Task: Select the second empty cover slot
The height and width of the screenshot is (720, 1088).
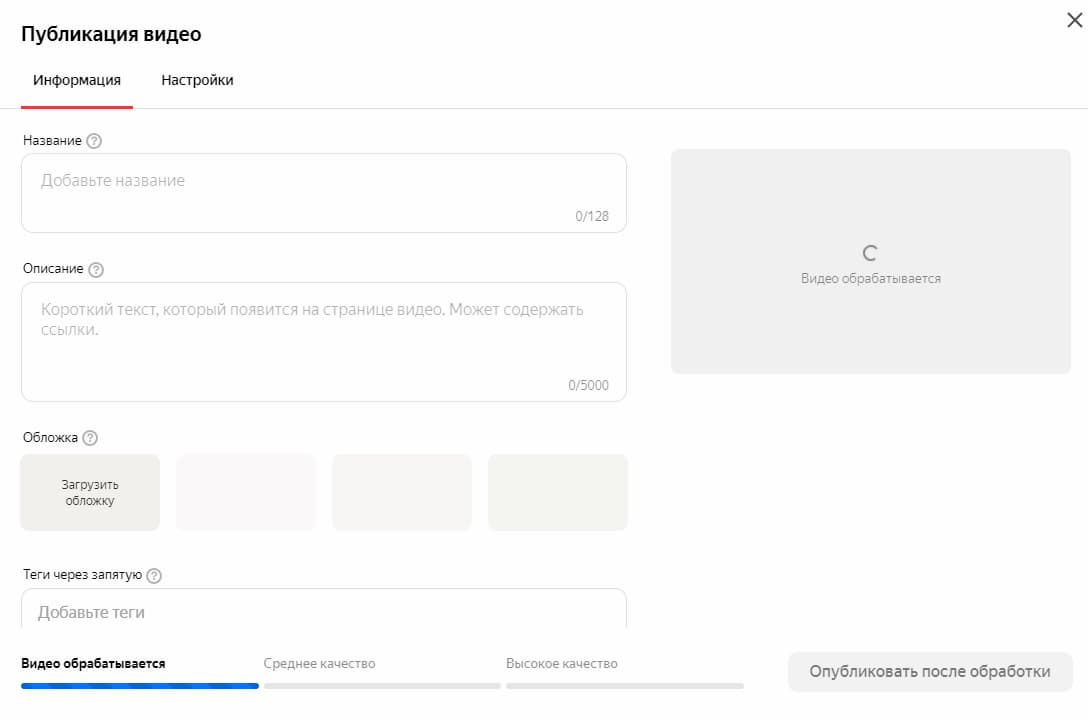Action: pos(246,492)
